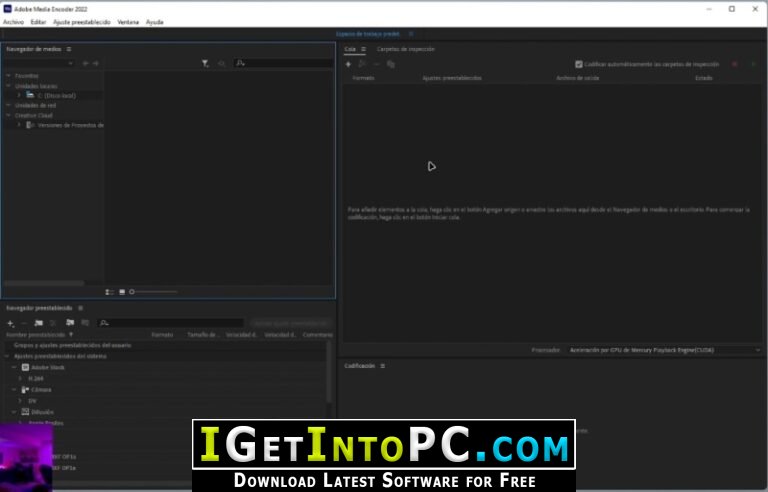This screenshot has width=768, height=492.
Task: Select C: (Disco local) drive icon
Action: pyautogui.click(x=30, y=95)
